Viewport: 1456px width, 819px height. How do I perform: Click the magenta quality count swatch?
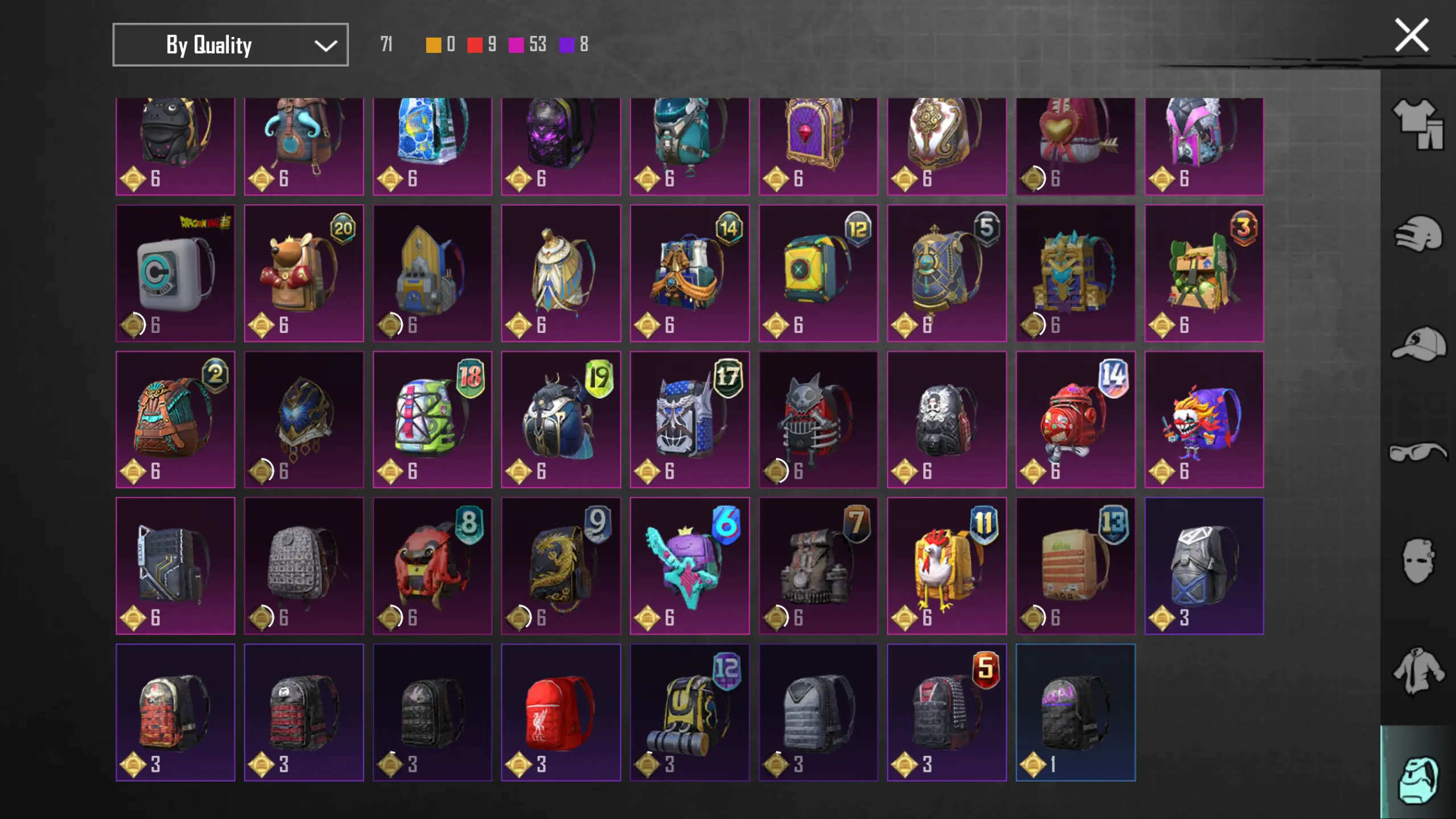point(515,45)
